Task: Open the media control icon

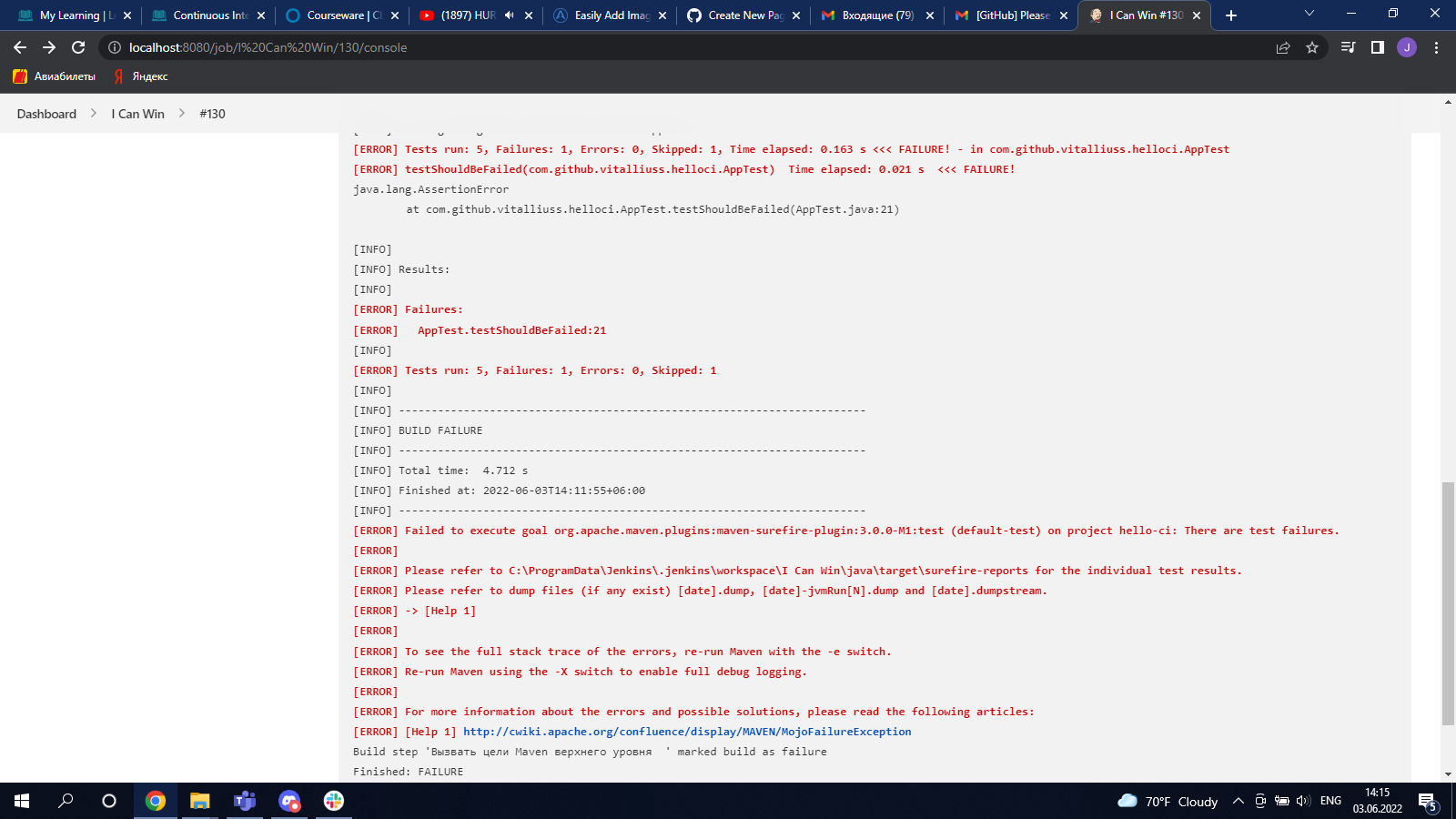Action: click(1349, 47)
